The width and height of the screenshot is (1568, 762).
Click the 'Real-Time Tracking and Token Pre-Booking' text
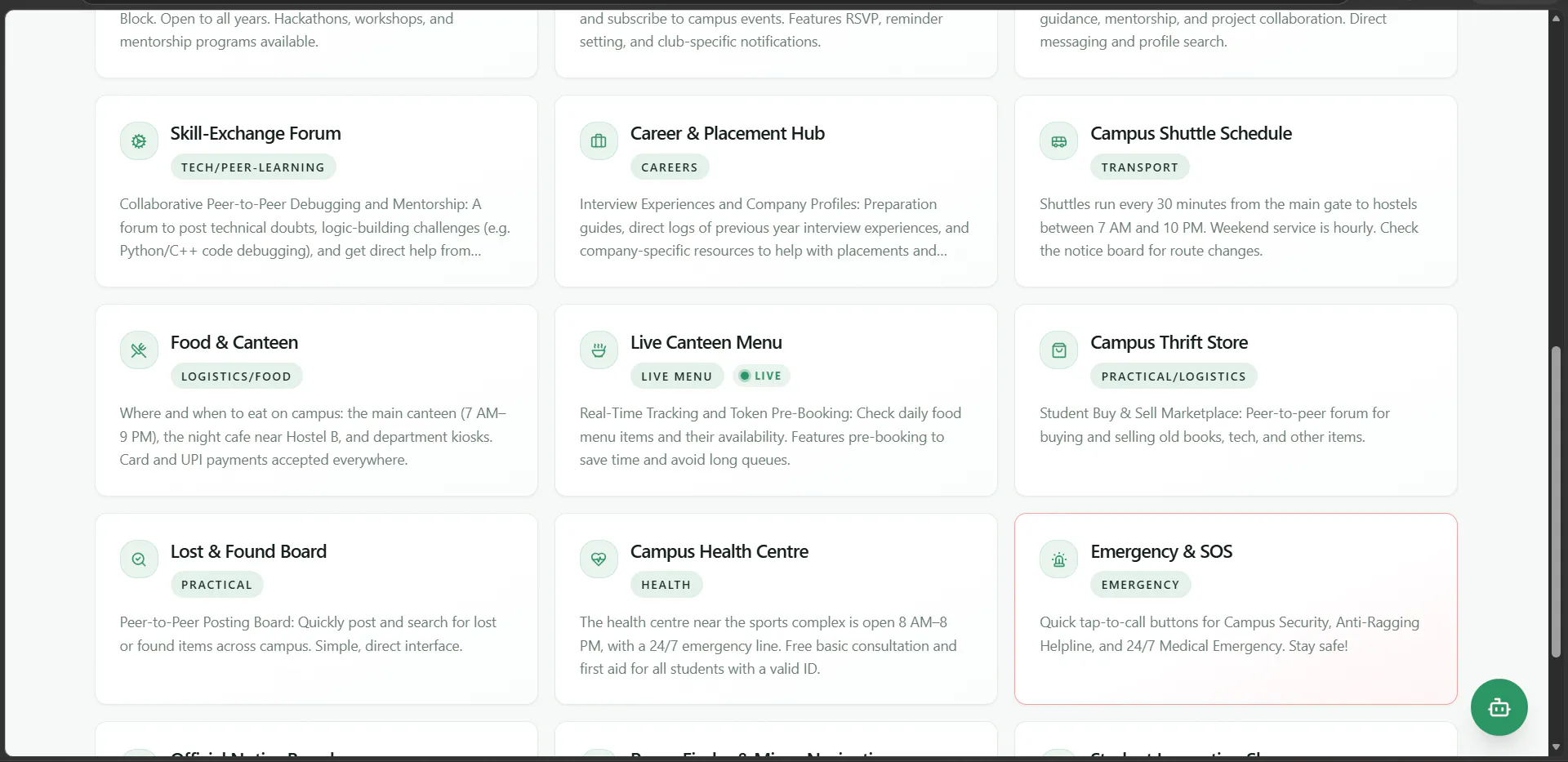[x=770, y=436]
